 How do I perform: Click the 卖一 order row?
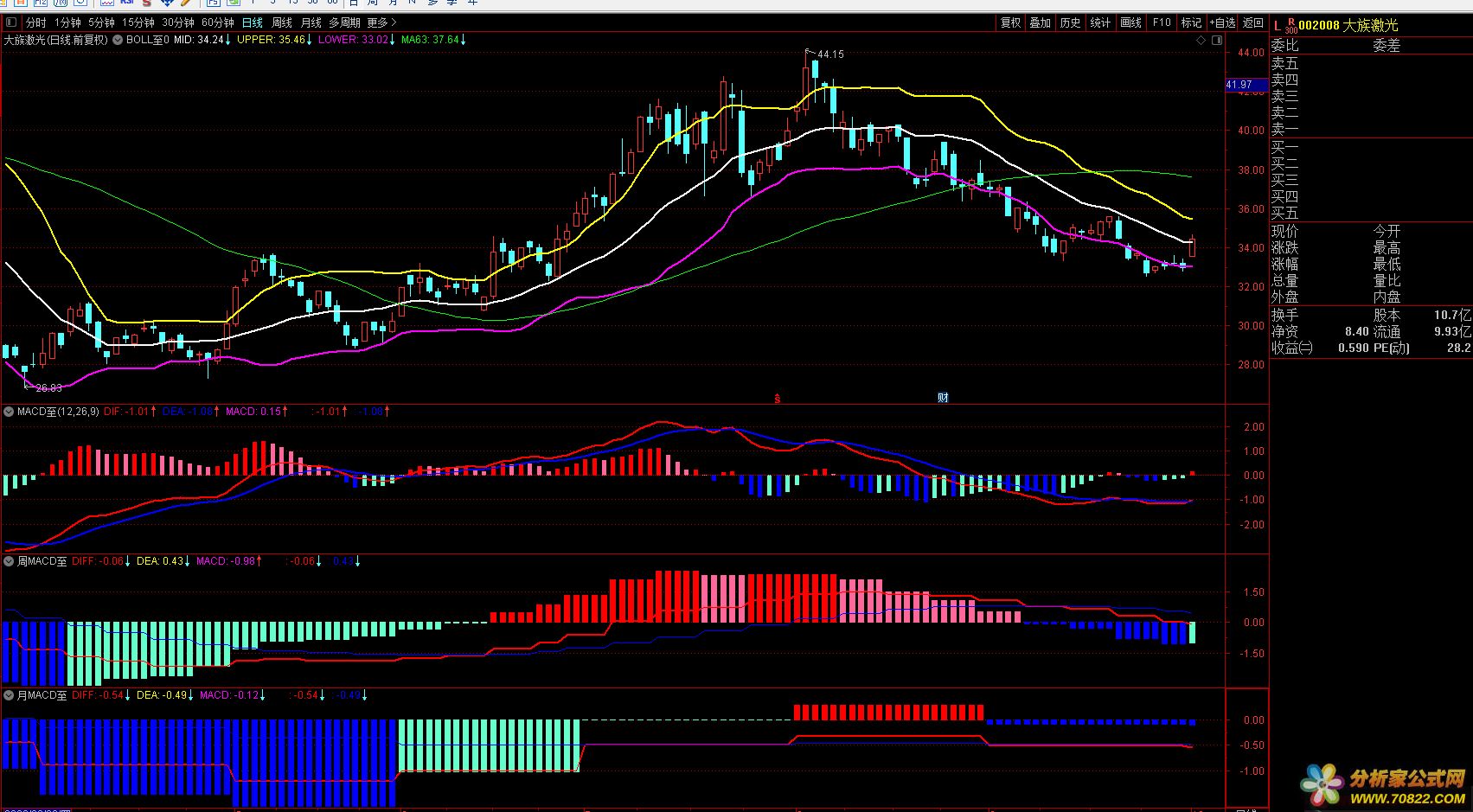click(1371, 129)
